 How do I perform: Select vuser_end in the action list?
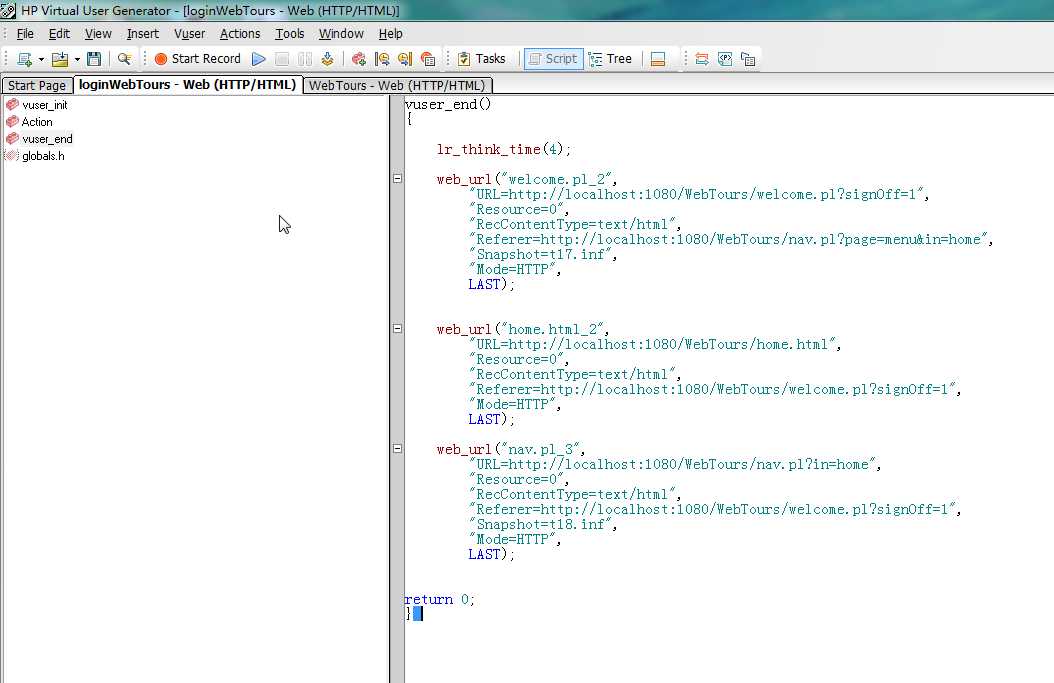47,139
